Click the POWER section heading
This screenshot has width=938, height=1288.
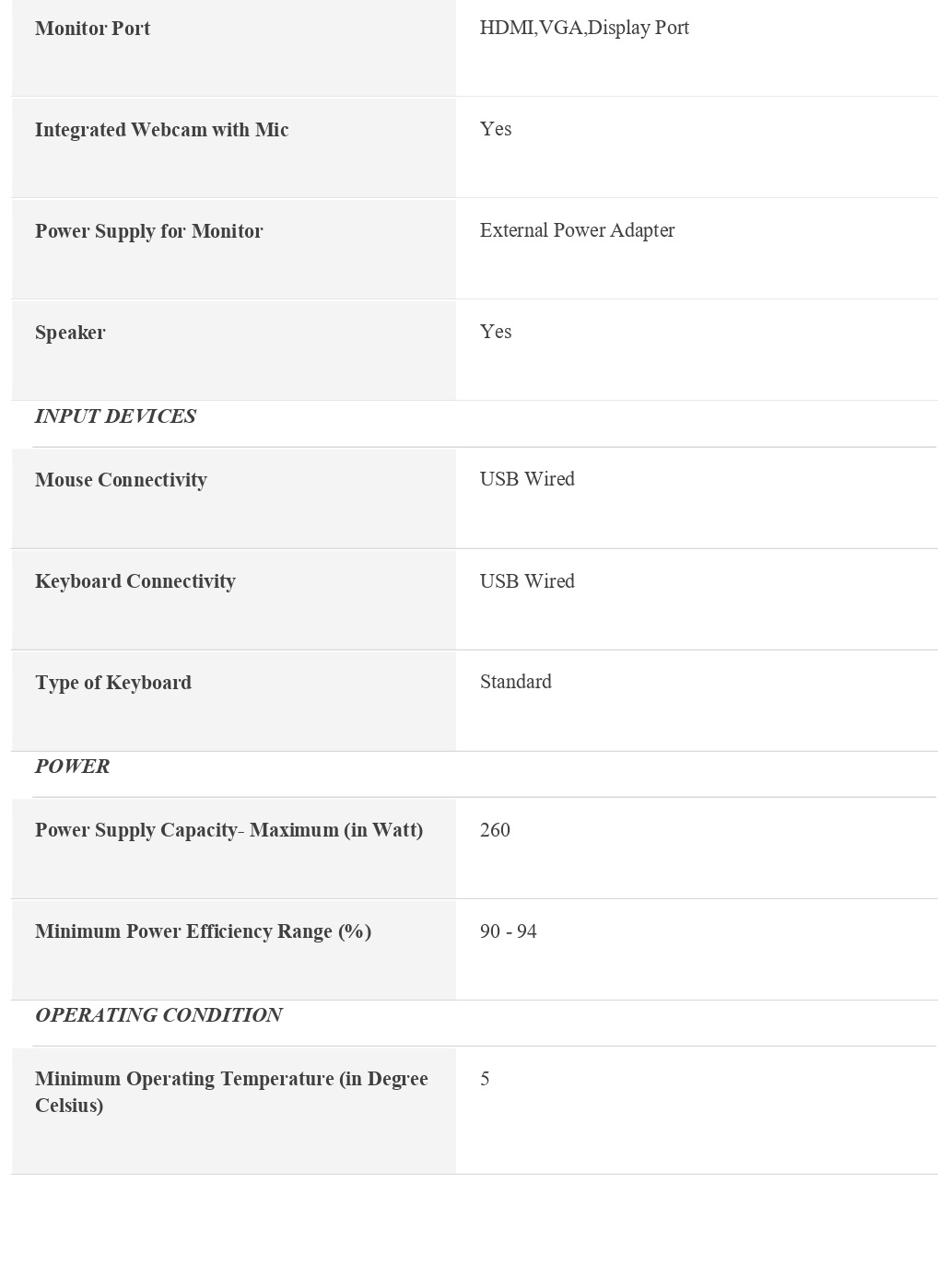(x=72, y=767)
